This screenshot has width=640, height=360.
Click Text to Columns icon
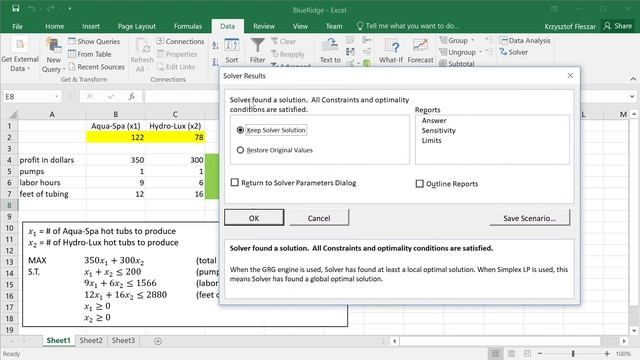click(330, 51)
